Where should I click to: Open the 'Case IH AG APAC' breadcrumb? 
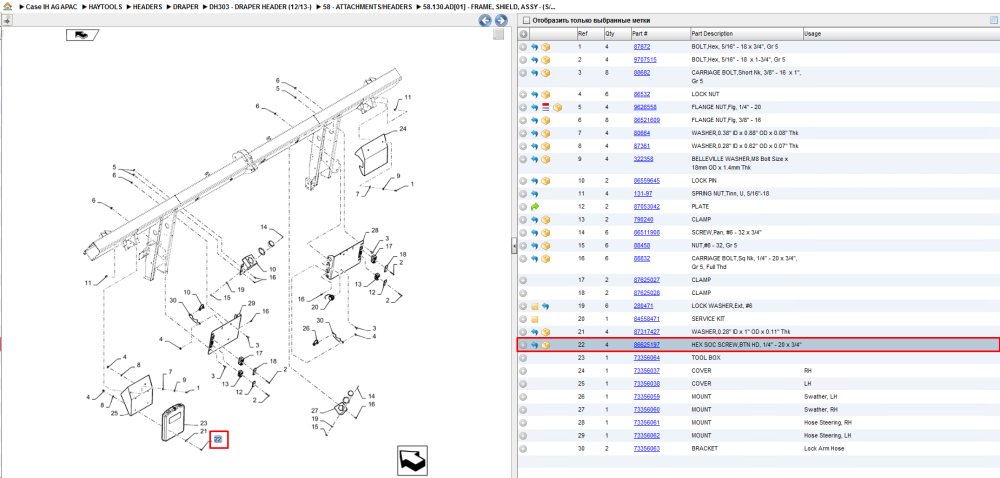(x=51, y=6)
